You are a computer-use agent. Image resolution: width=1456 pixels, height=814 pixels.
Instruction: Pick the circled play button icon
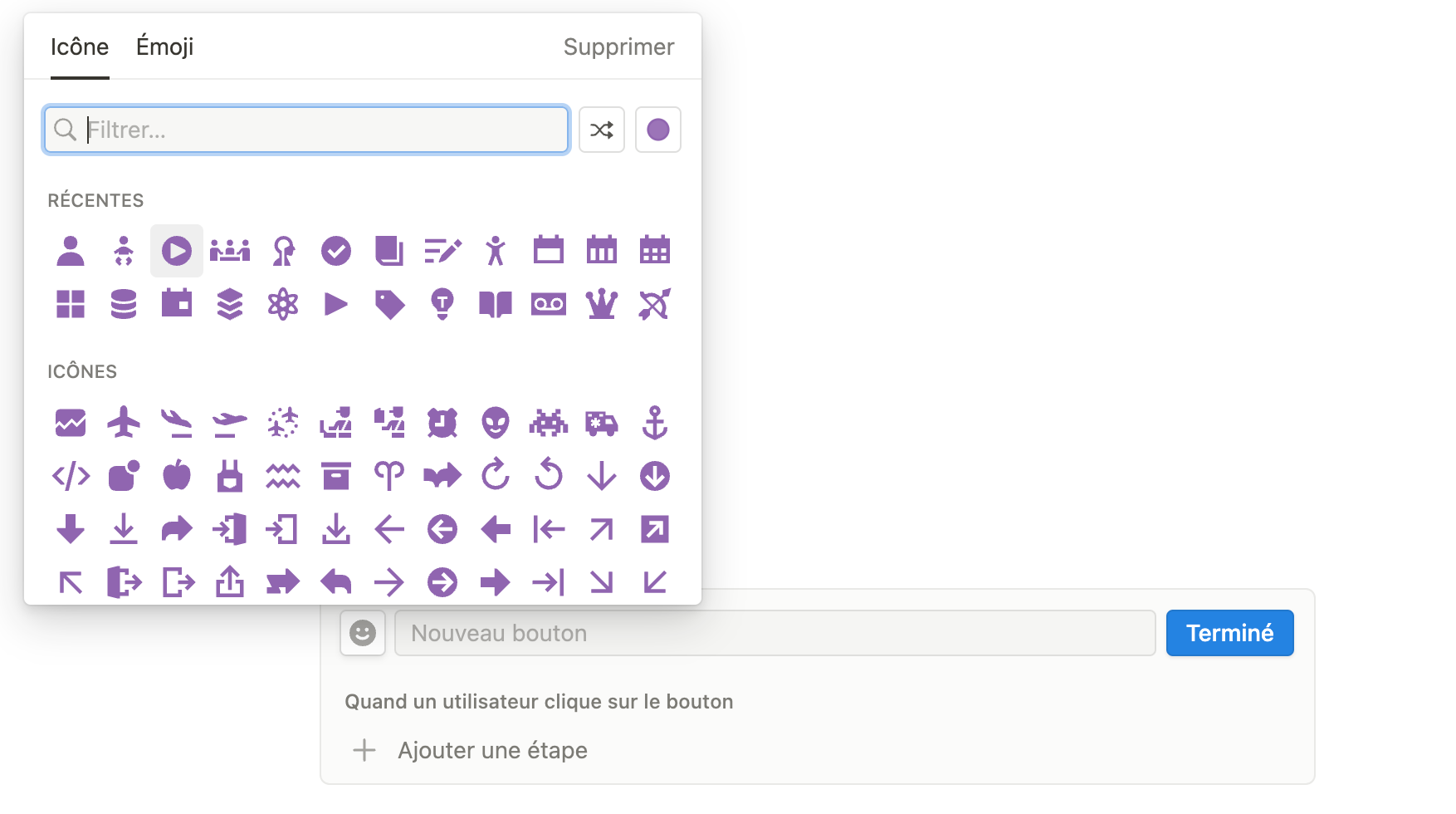[177, 250]
